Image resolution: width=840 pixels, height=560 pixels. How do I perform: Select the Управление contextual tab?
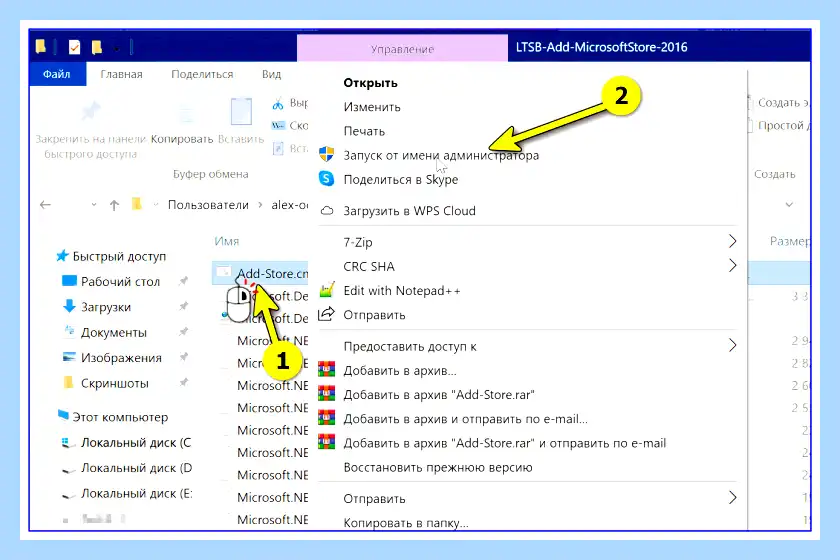(402, 49)
